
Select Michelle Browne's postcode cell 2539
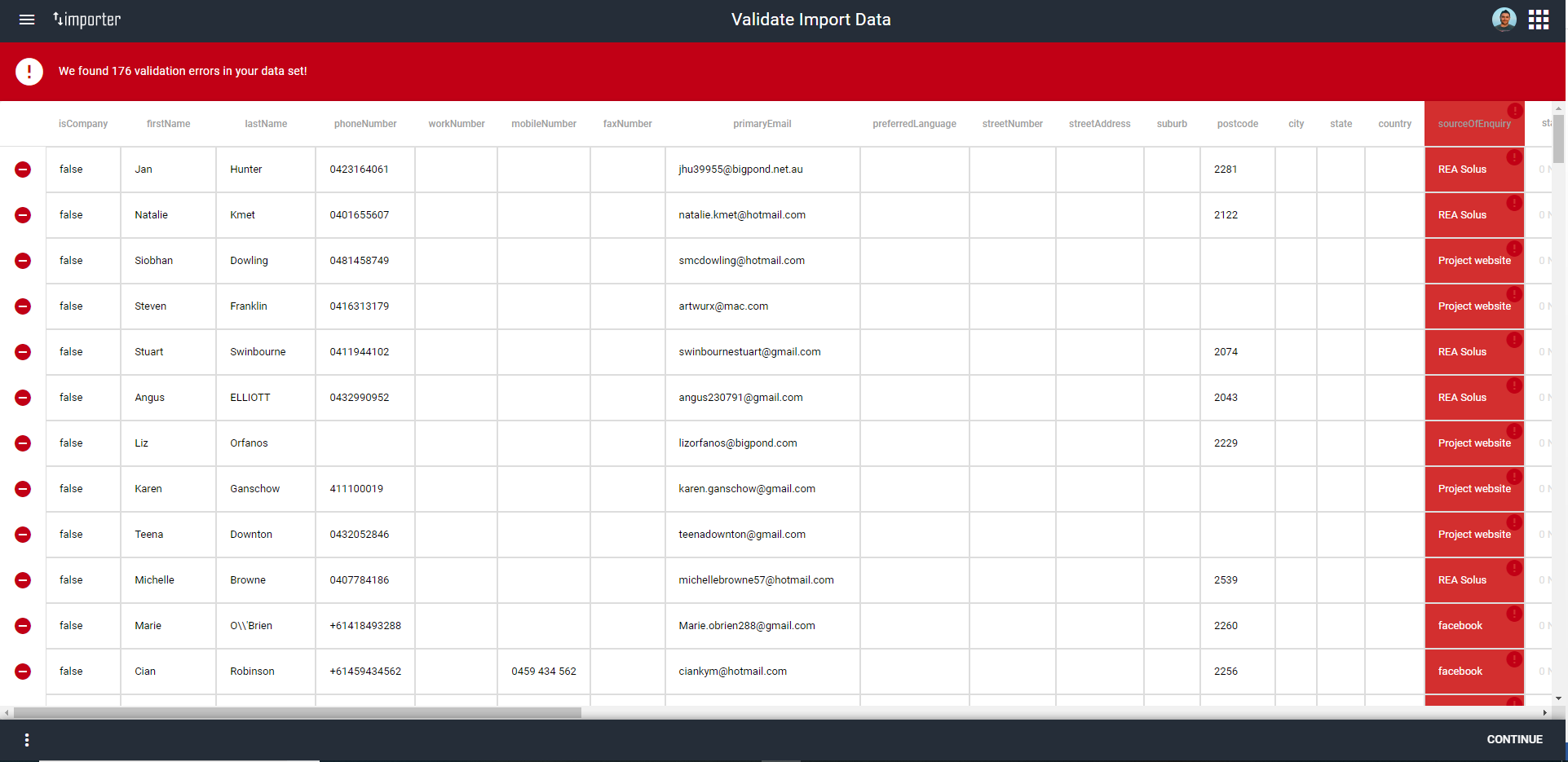1237,579
